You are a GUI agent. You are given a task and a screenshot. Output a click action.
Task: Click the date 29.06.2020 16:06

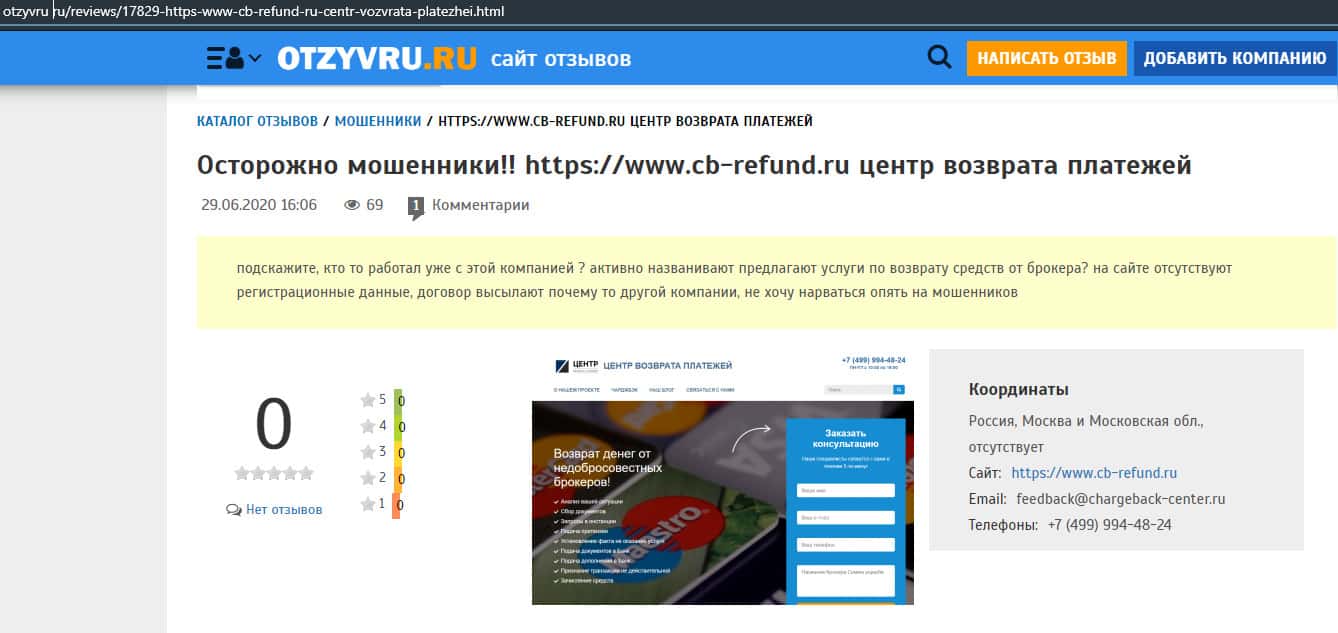(x=259, y=205)
